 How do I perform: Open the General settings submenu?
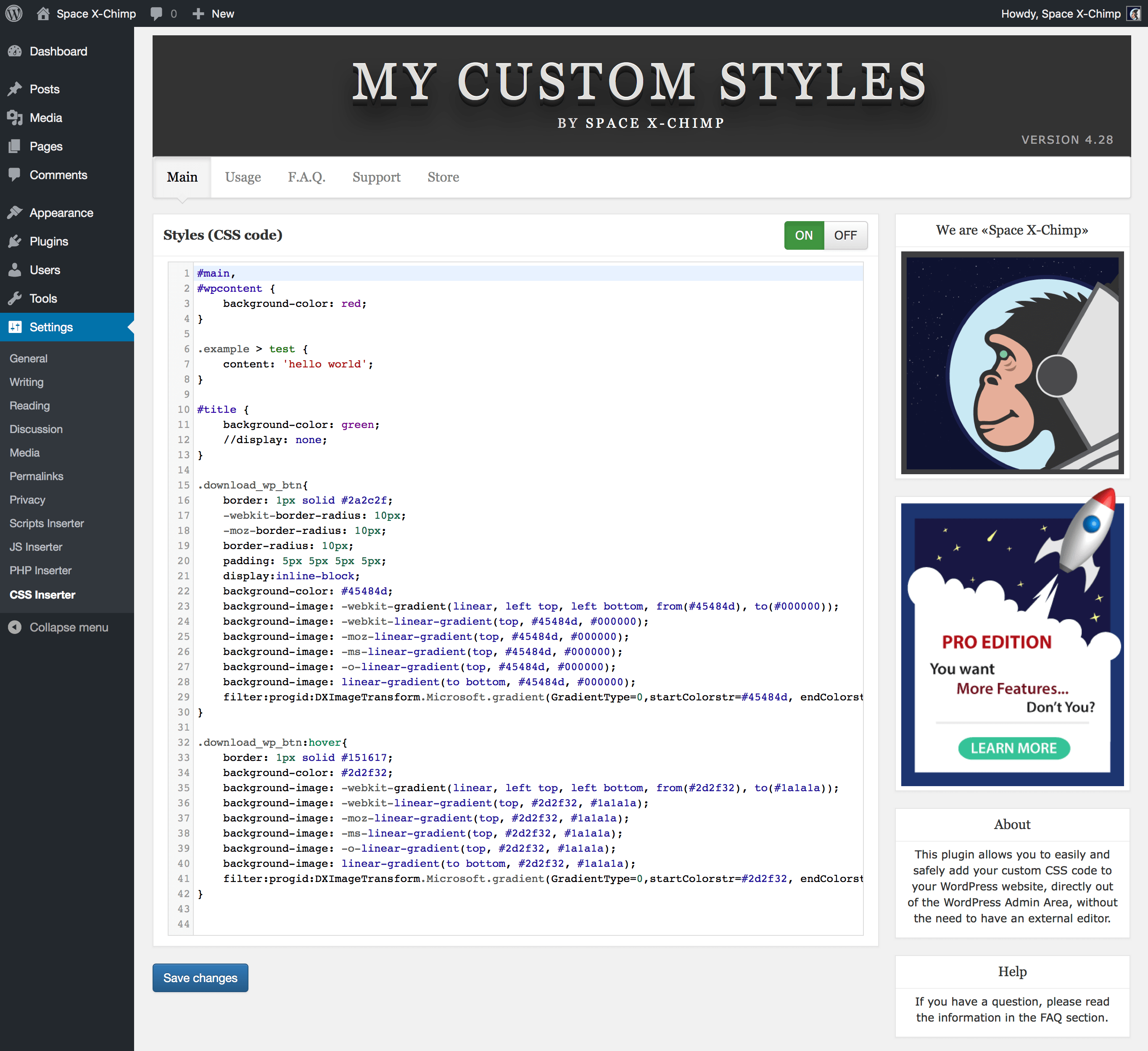[x=29, y=358]
